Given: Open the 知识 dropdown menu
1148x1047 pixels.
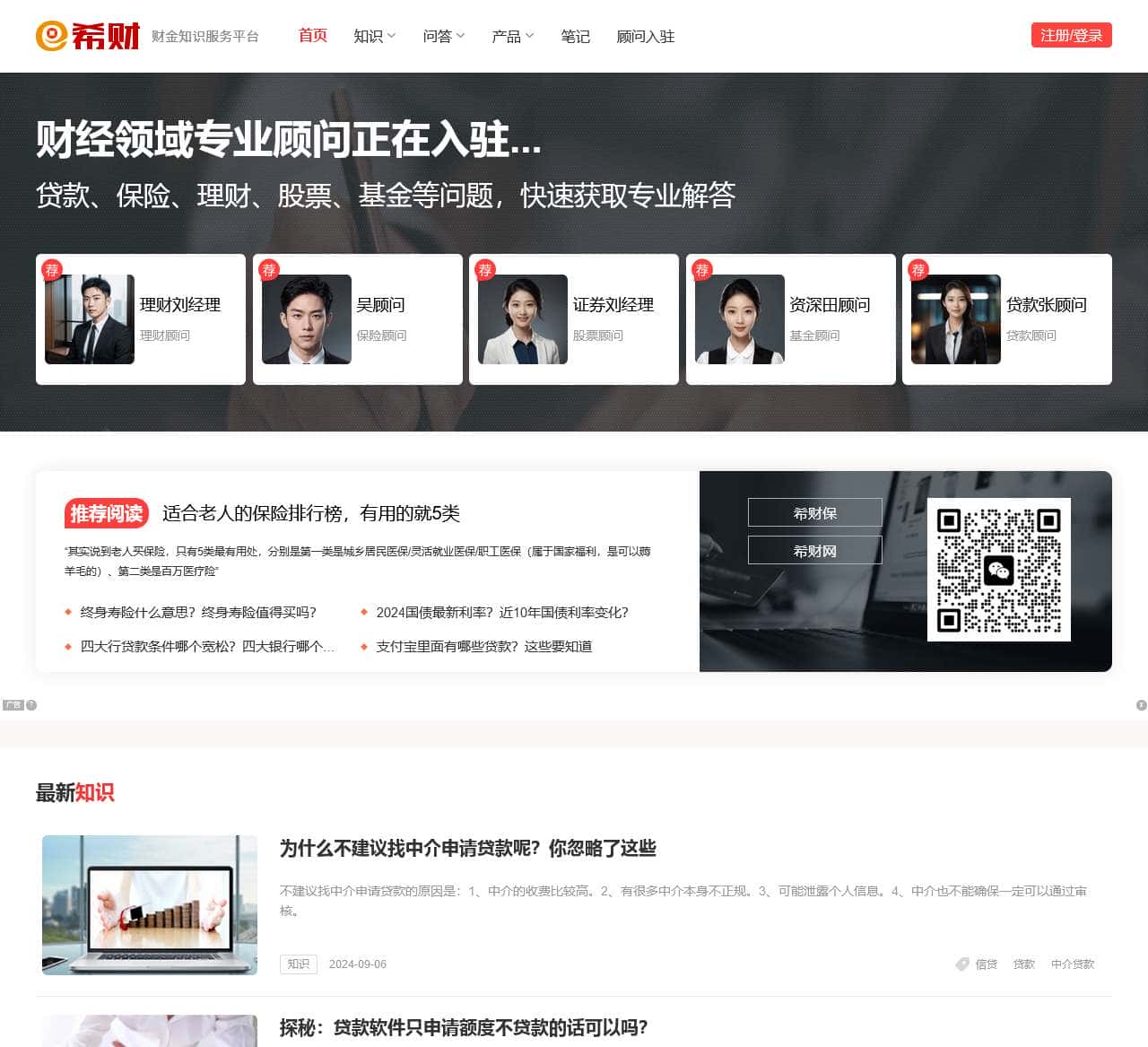Looking at the screenshot, I should point(372,37).
